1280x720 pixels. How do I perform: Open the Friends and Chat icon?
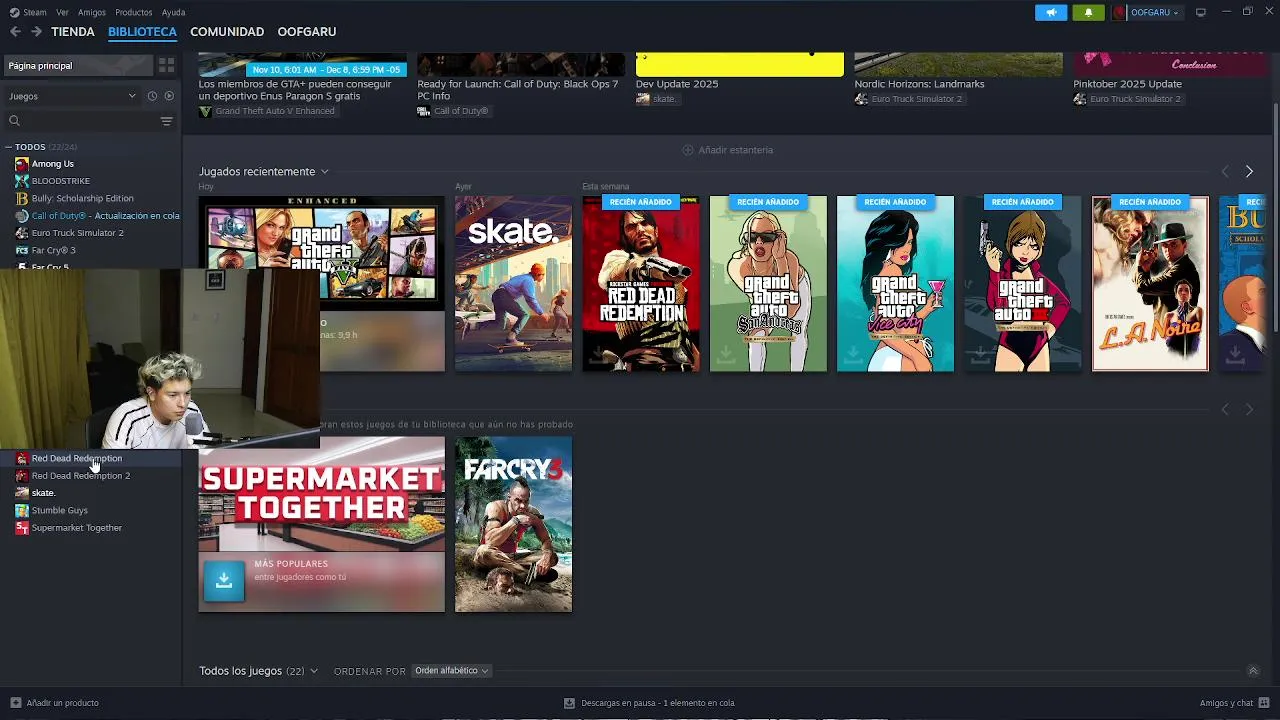(x=1265, y=703)
